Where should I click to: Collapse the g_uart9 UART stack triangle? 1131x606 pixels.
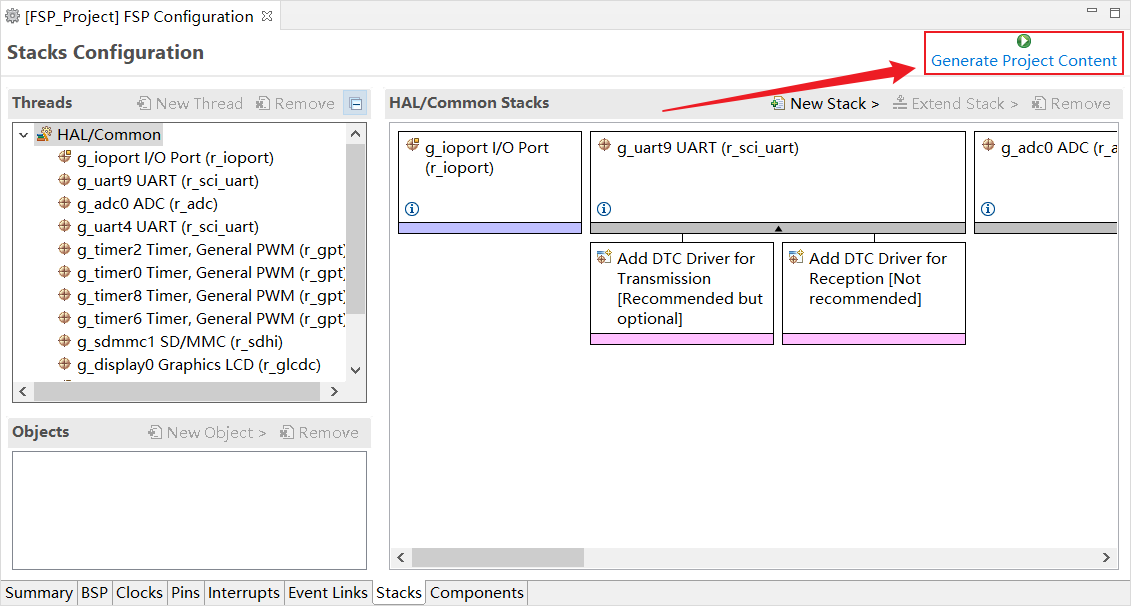(x=778, y=229)
